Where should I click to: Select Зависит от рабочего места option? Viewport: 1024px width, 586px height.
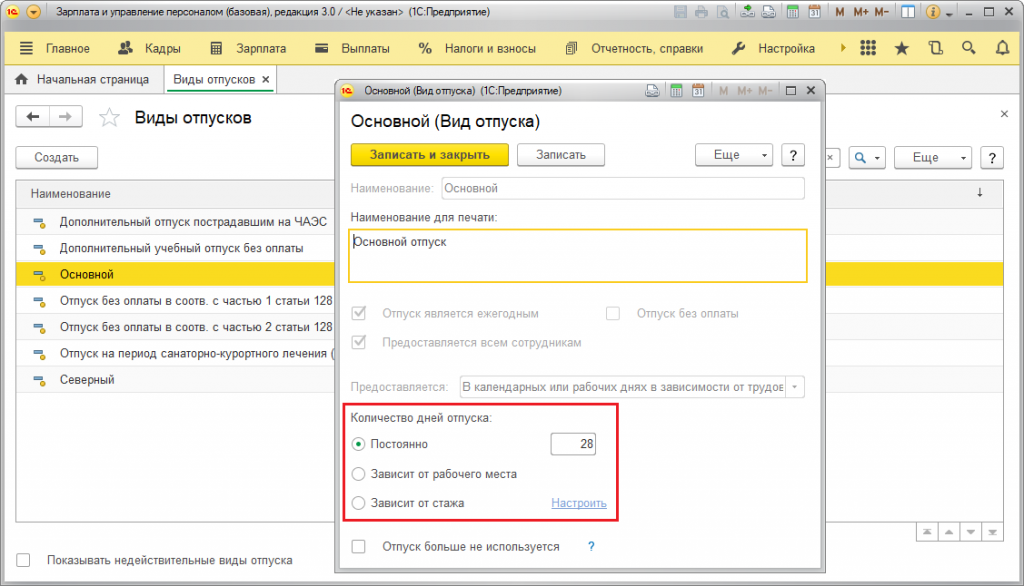click(358, 474)
